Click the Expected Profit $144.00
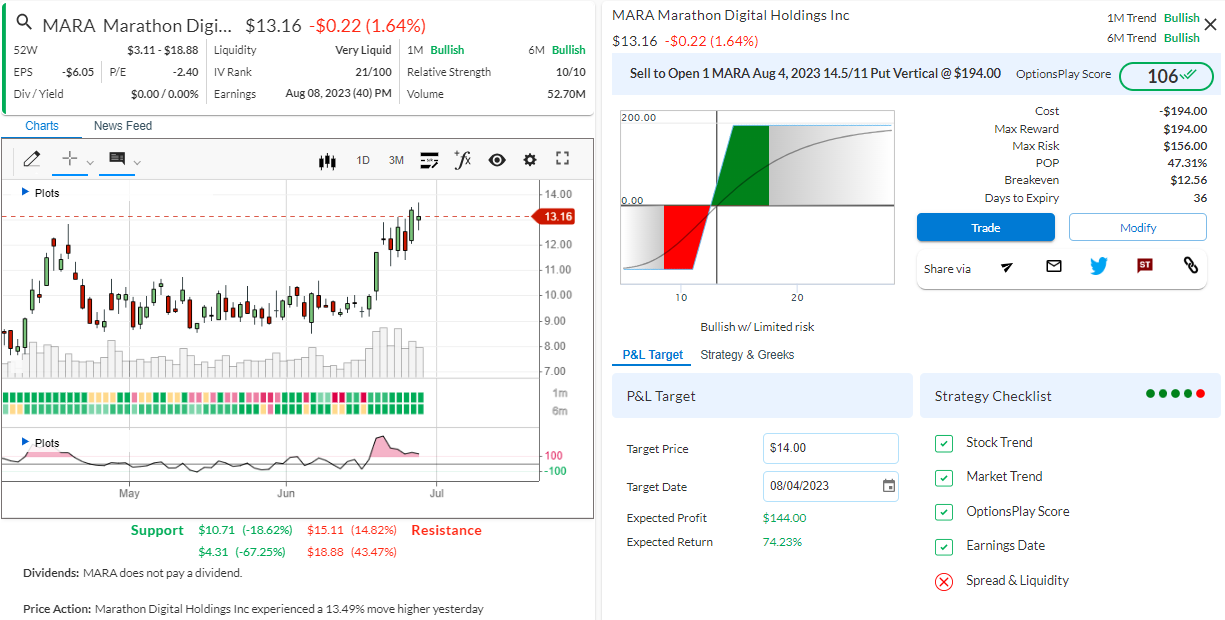Viewport: 1225px width, 620px height. click(784, 518)
